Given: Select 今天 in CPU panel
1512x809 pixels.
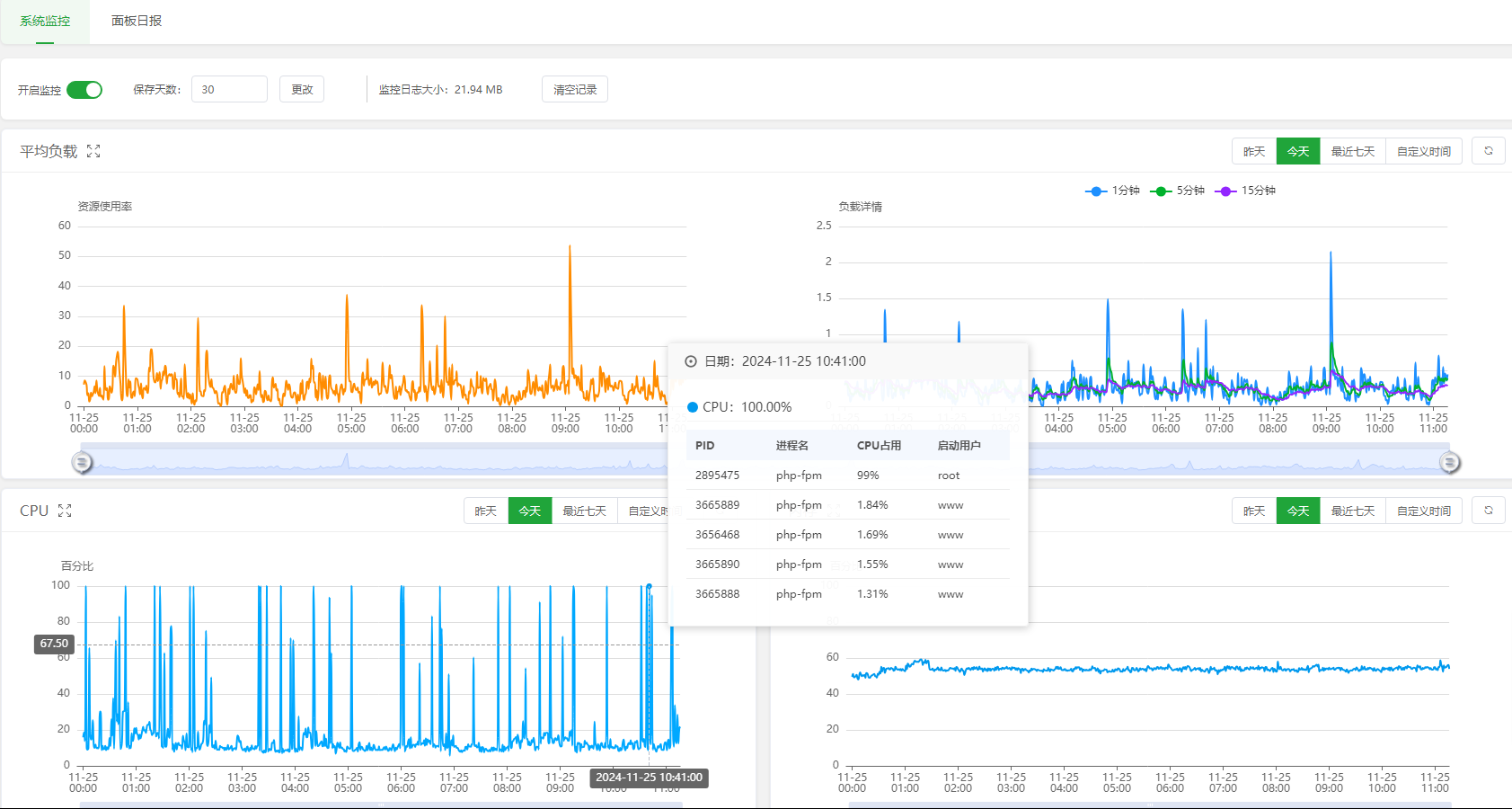Looking at the screenshot, I should (530, 511).
